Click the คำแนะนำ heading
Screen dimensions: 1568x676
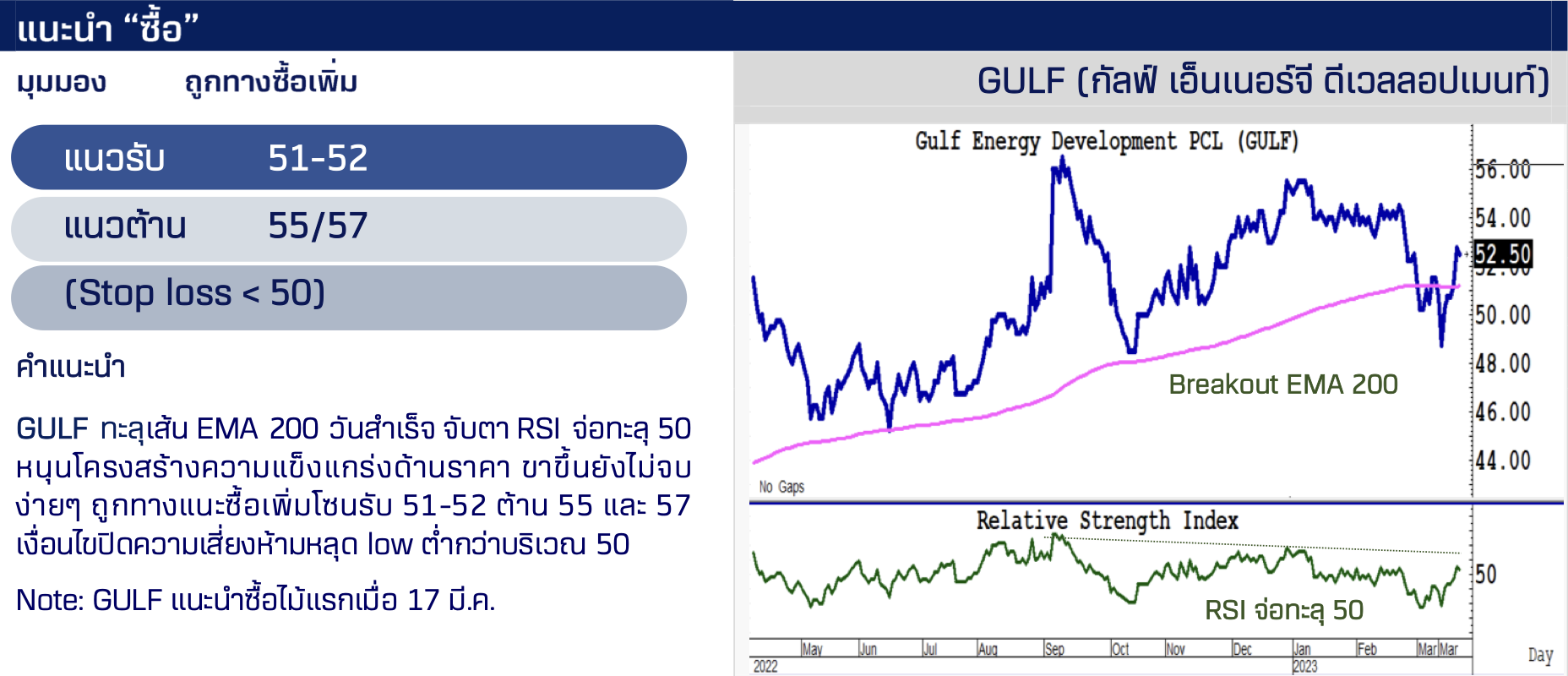pyautogui.click(x=71, y=367)
